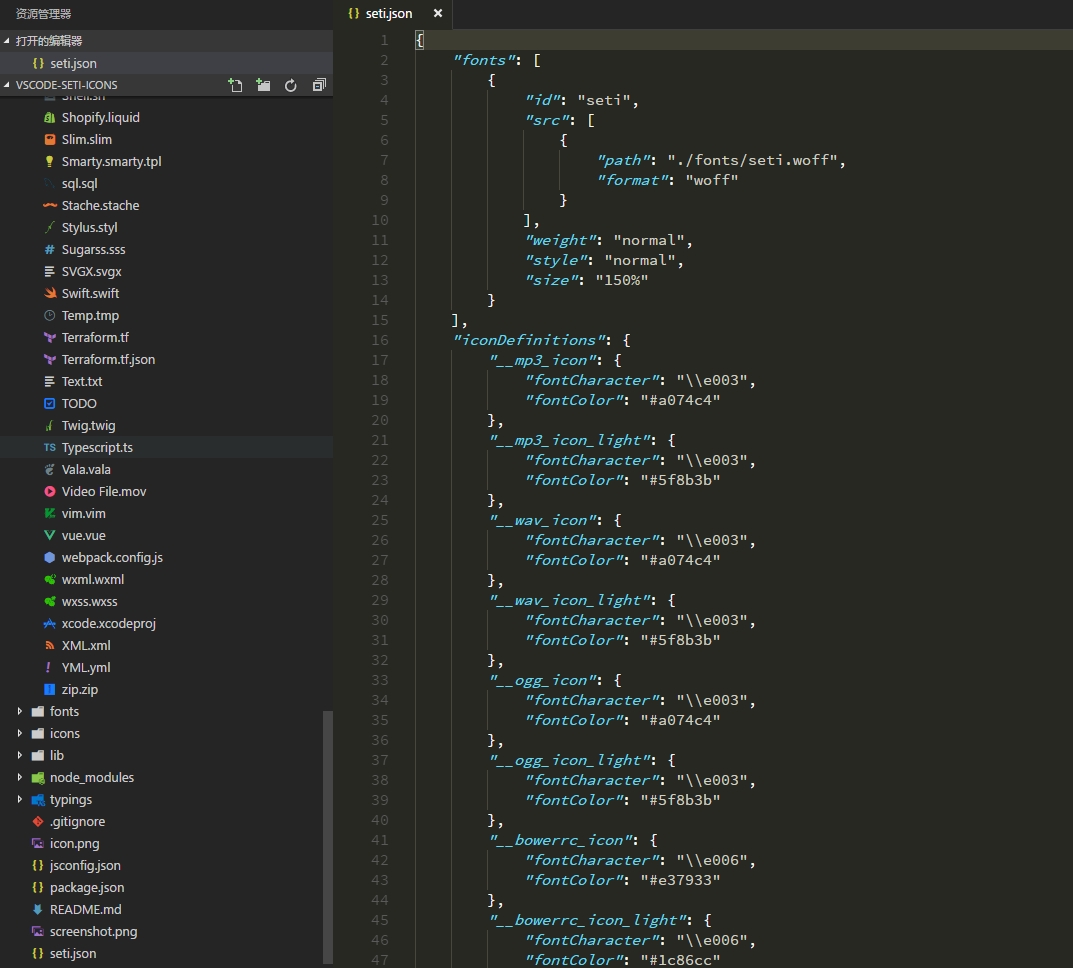
Task: Click the New File icon in explorer
Action: click(x=235, y=85)
